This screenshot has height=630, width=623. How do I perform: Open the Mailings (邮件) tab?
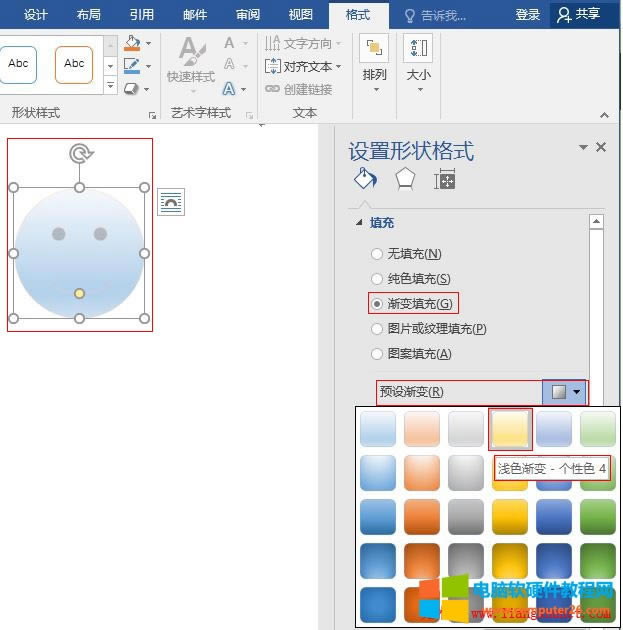(195, 15)
